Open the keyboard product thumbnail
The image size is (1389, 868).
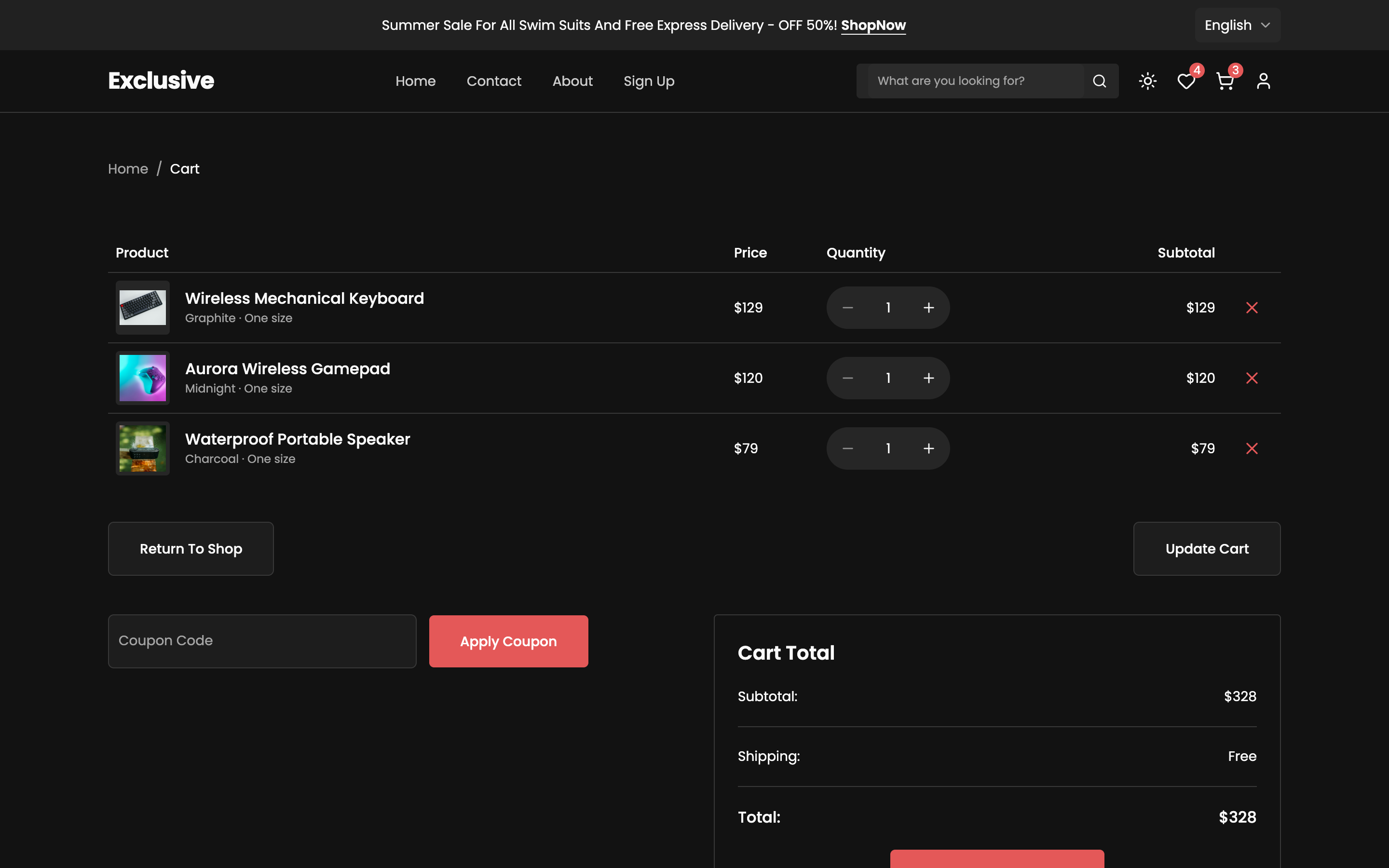142,308
